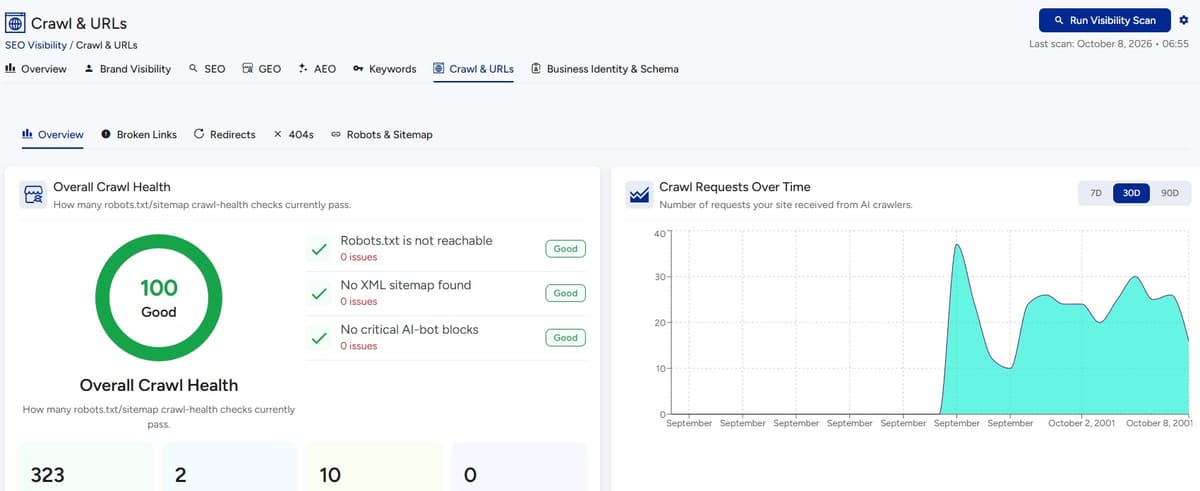Click the Broken Links warning icon
This screenshot has width=1200, height=491.
pyautogui.click(x=106, y=134)
